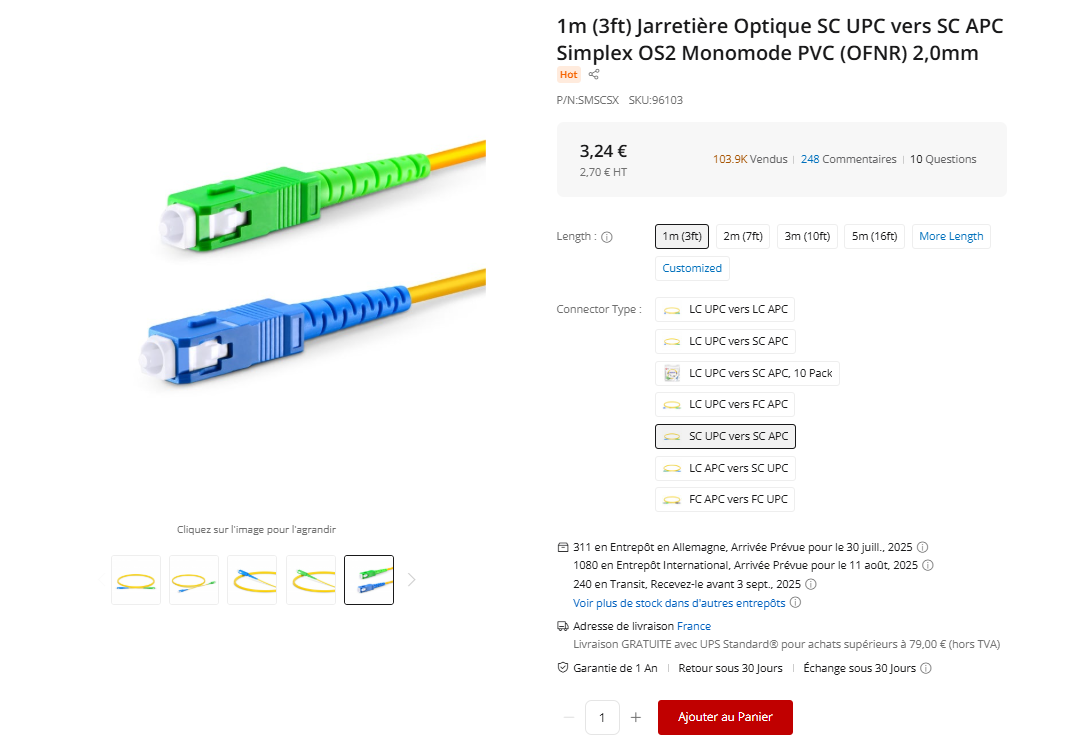
Task: Click the info icon next to the transit delivery date
Action: click(x=811, y=584)
